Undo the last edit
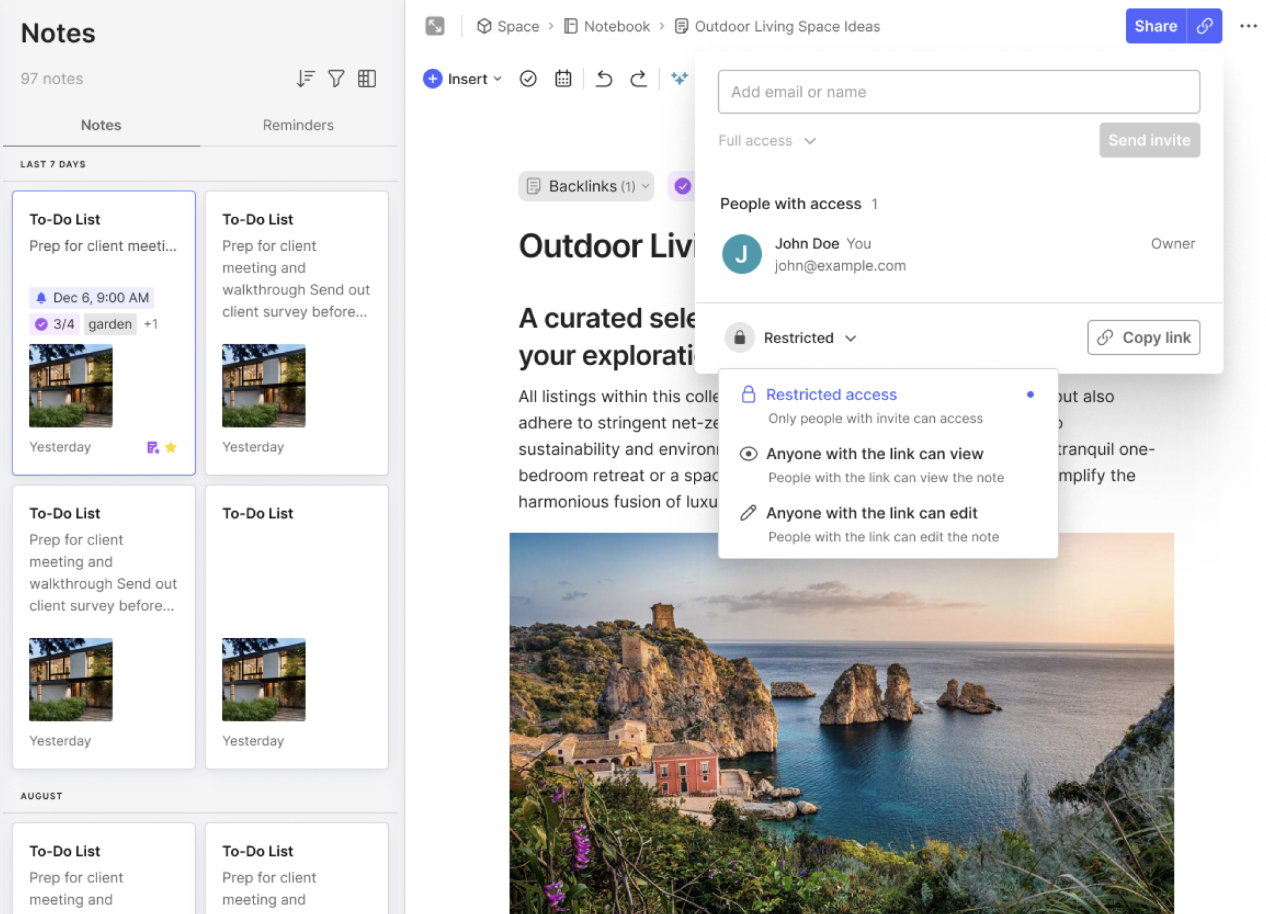The height and width of the screenshot is (914, 1266). pos(604,79)
